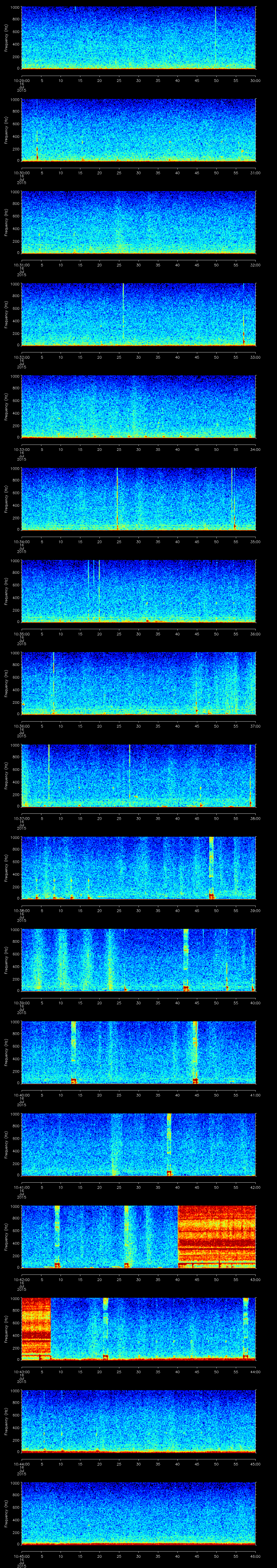Click the 10:38:00 start time label
277x1568 pixels.
(x=21, y=910)
